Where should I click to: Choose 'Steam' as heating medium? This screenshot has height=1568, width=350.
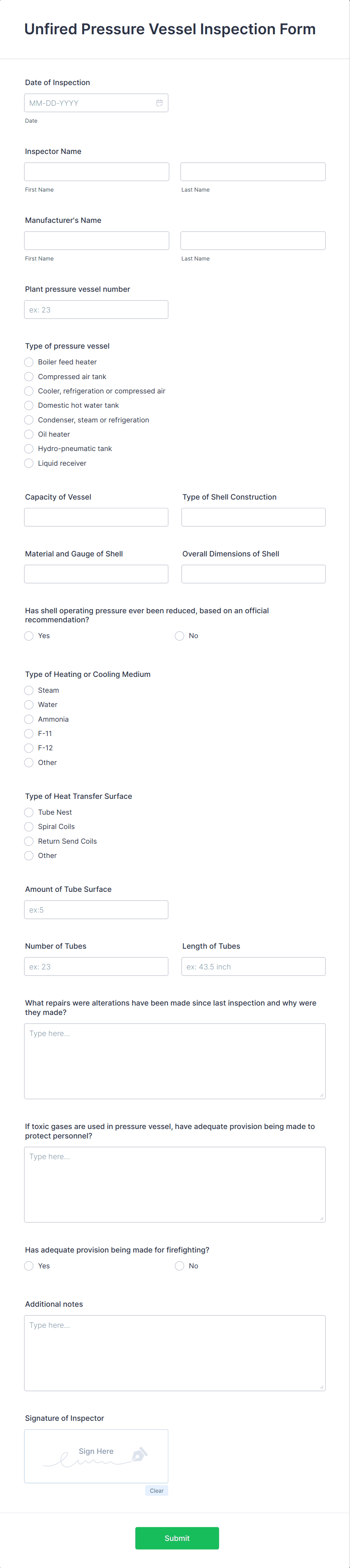[x=29, y=690]
